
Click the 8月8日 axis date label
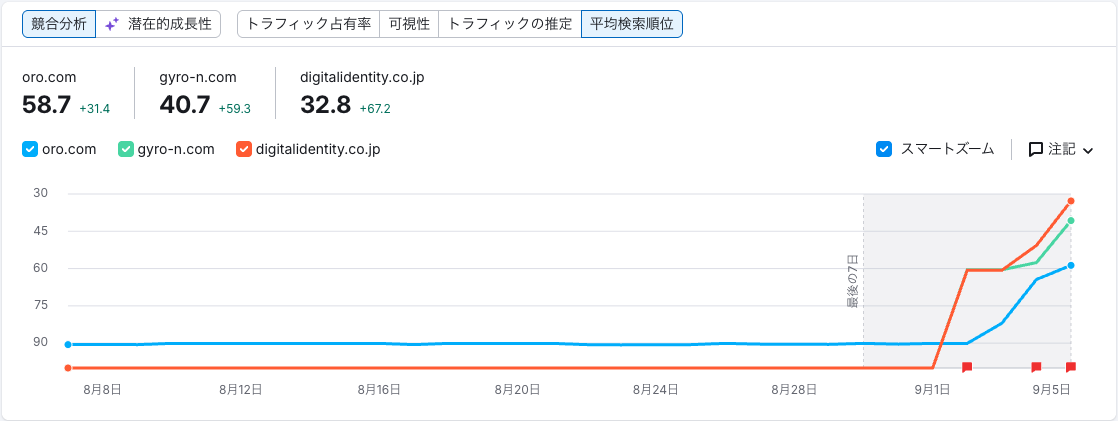pos(102,390)
